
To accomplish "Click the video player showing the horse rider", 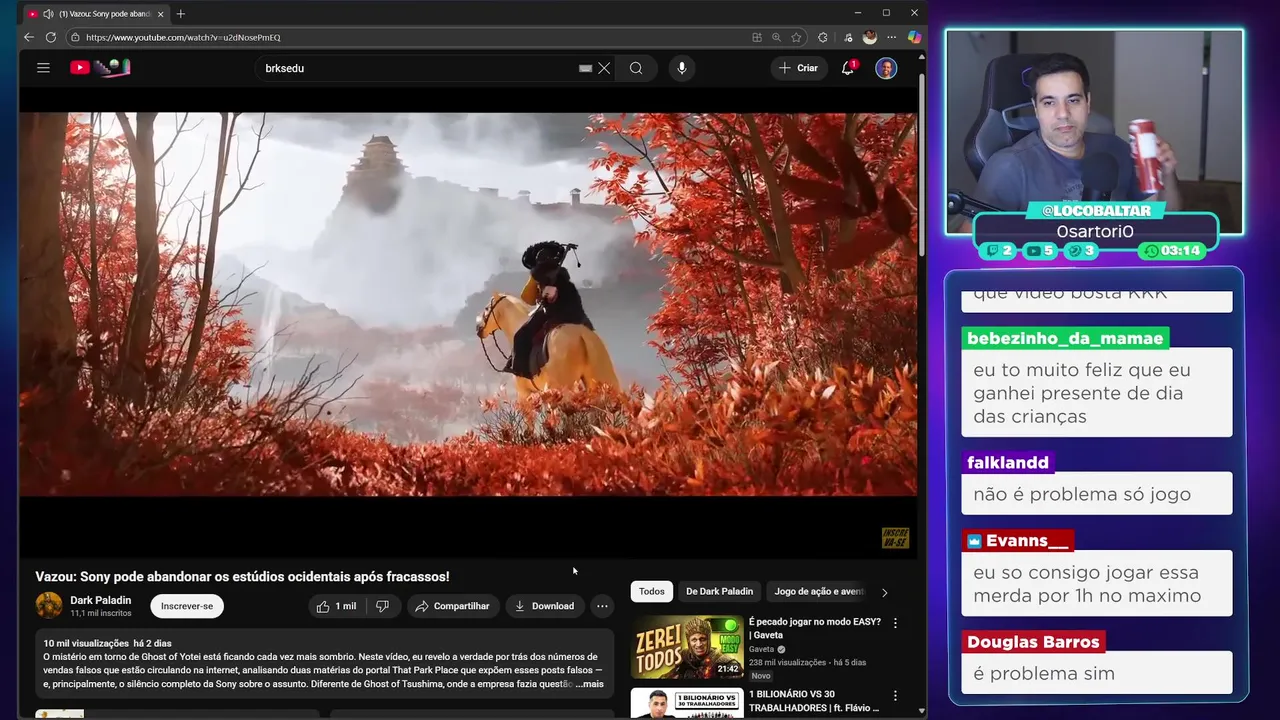I will [x=468, y=304].
